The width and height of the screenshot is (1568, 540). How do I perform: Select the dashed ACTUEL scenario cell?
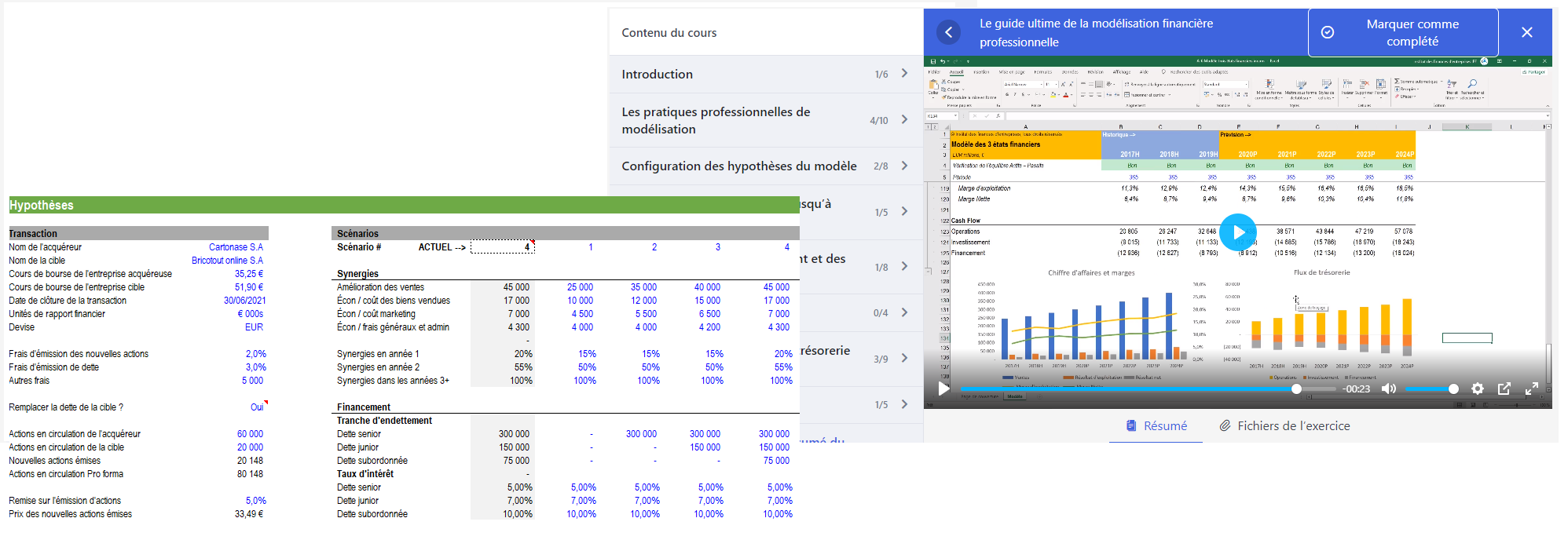503,246
